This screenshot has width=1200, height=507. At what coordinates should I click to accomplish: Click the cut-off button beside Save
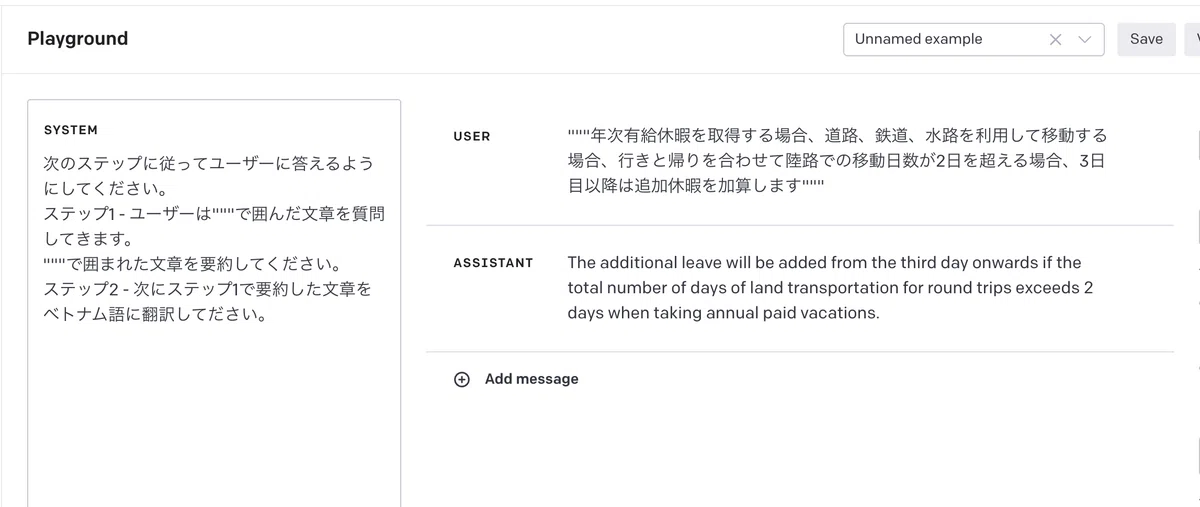click(x=1192, y=39)
